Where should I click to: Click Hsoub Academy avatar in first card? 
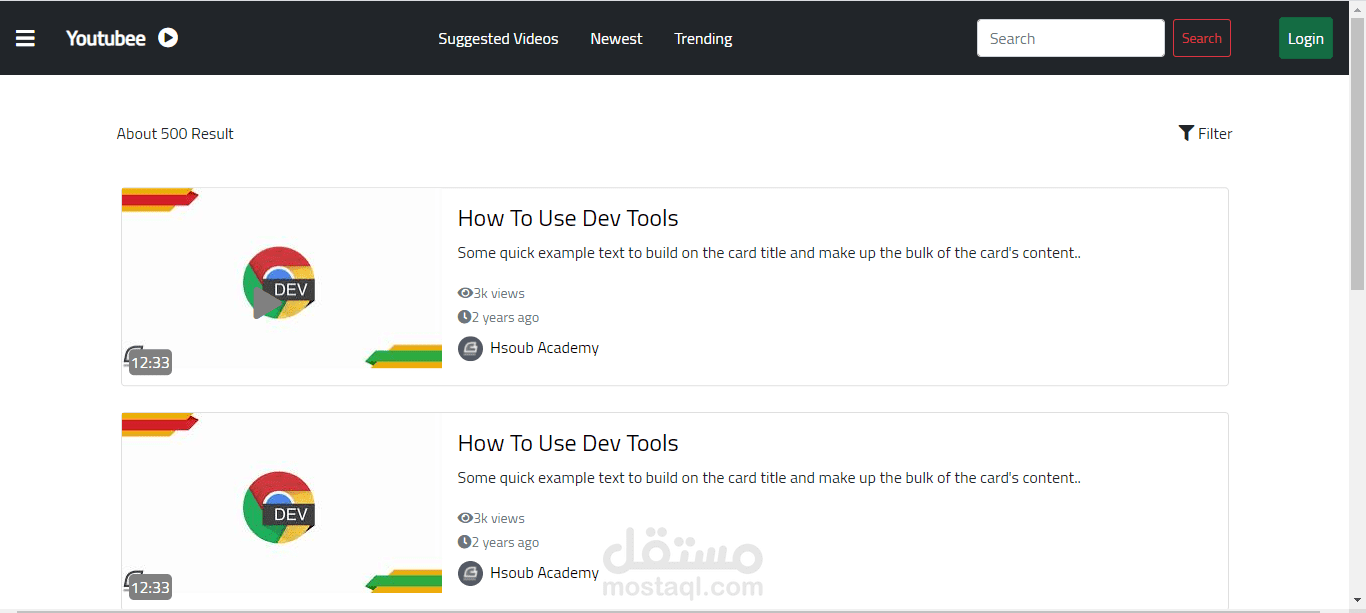[470, 348]
